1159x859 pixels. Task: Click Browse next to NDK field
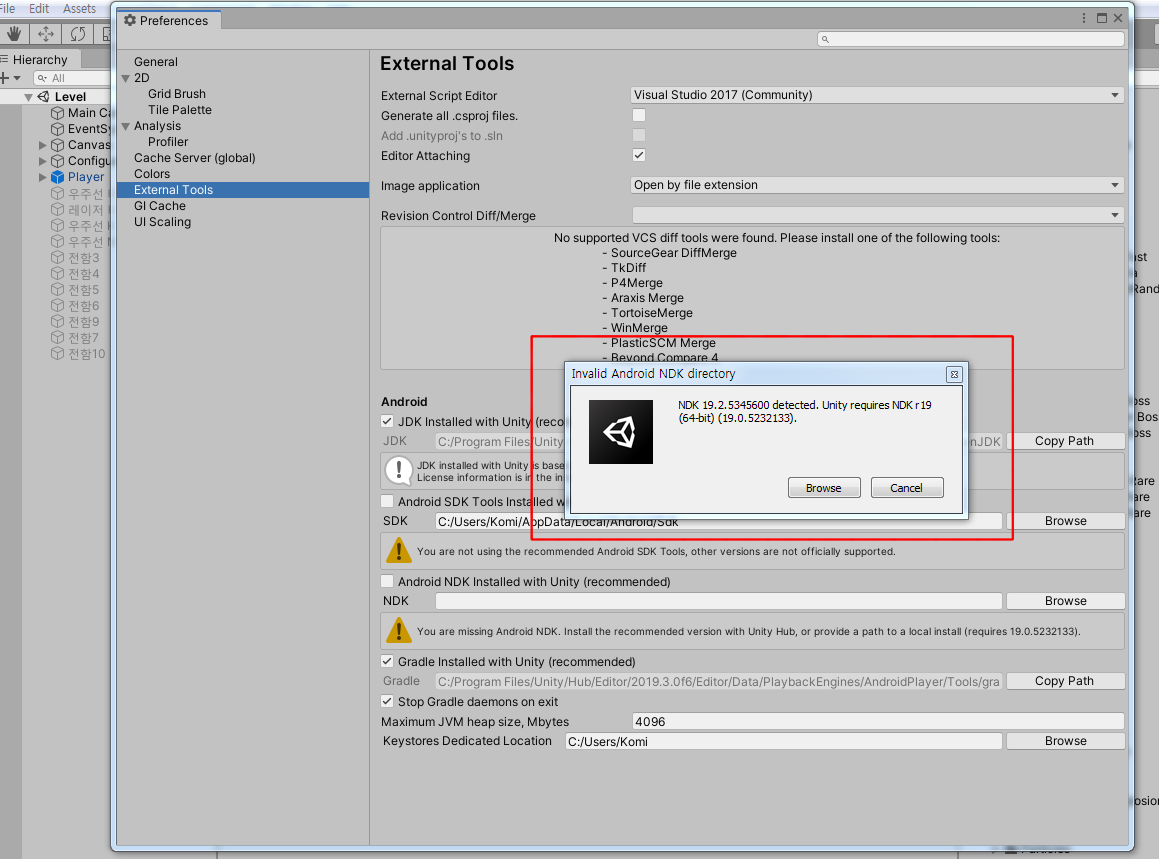pyautogui.click(x=1065, y=601)
